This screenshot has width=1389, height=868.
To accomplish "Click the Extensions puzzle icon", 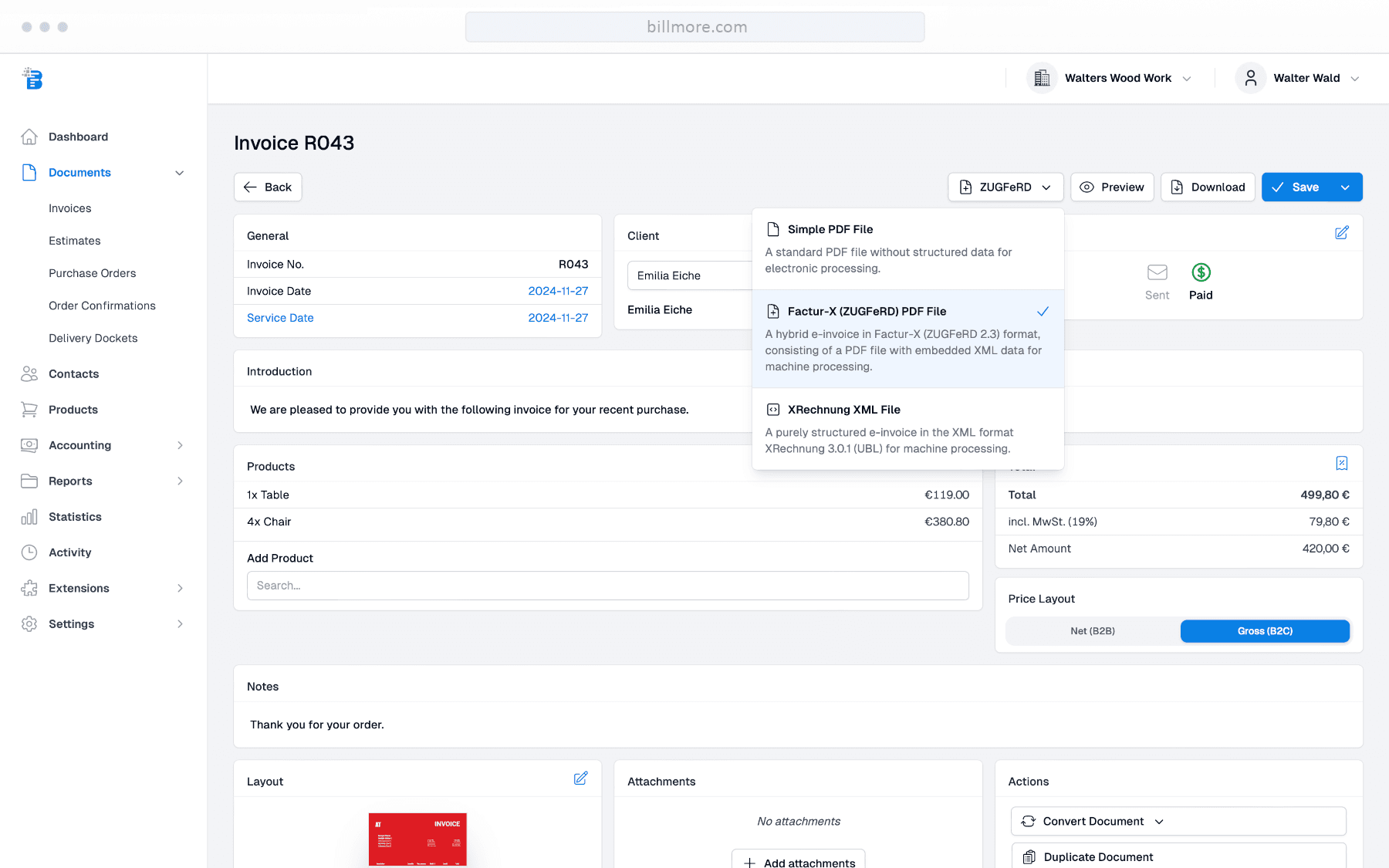I will click(29, 588).
